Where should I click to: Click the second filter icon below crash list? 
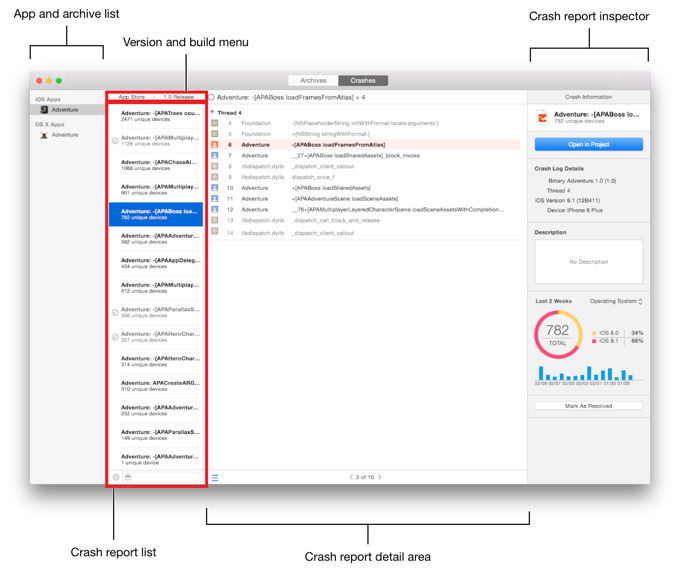[x=128, y=477]
